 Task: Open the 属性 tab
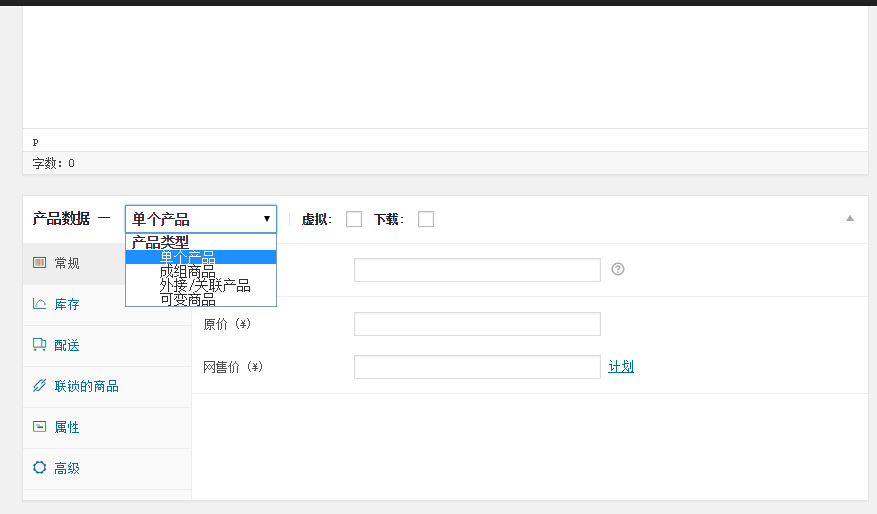point(107,428)
